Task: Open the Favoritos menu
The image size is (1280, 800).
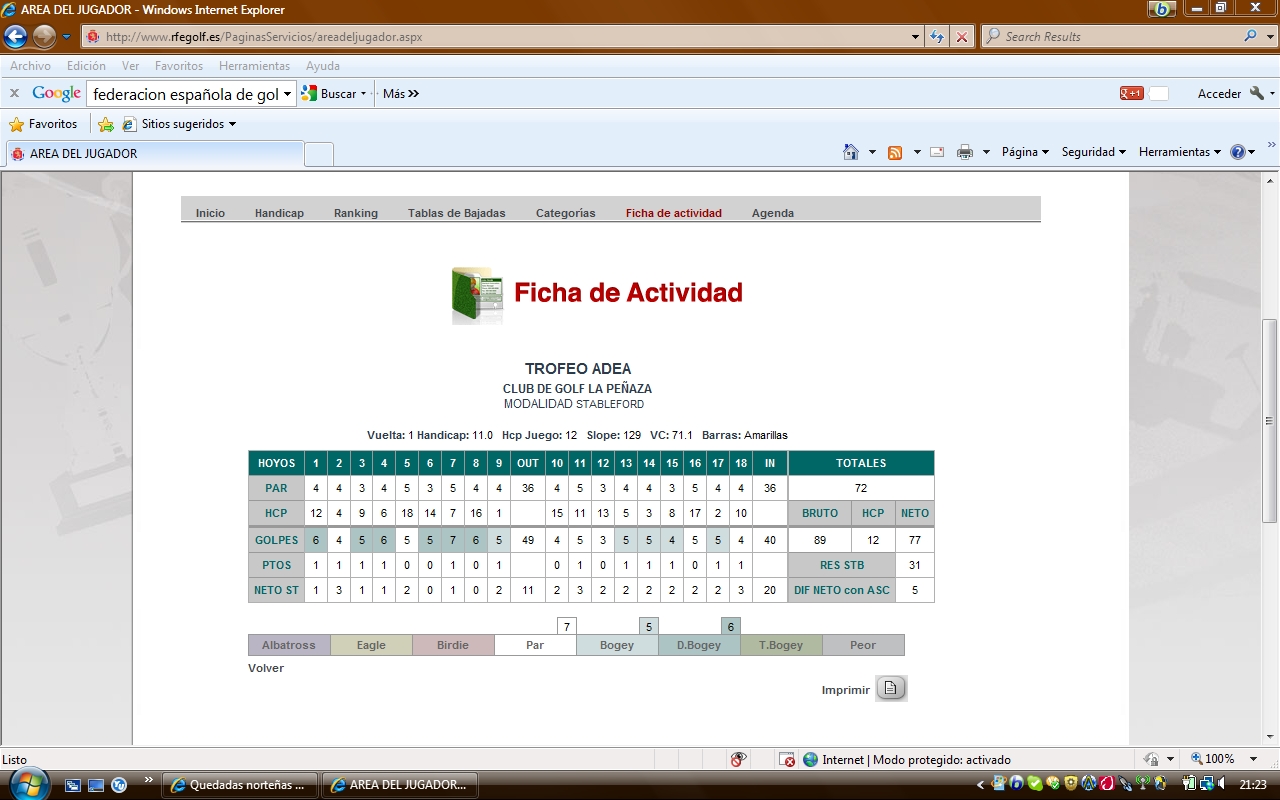Action: (x=179, y=66)
